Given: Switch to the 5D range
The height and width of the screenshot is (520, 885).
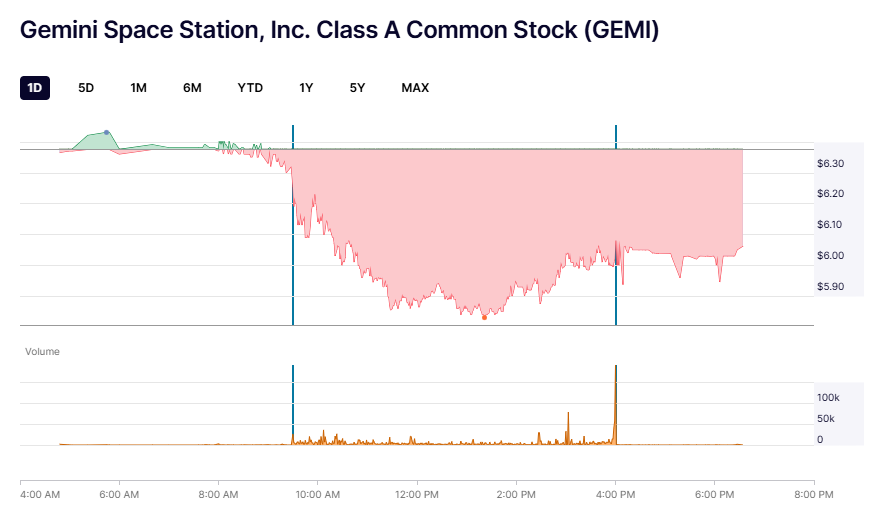Looking at the screenshot, I should tap(86, 88).
